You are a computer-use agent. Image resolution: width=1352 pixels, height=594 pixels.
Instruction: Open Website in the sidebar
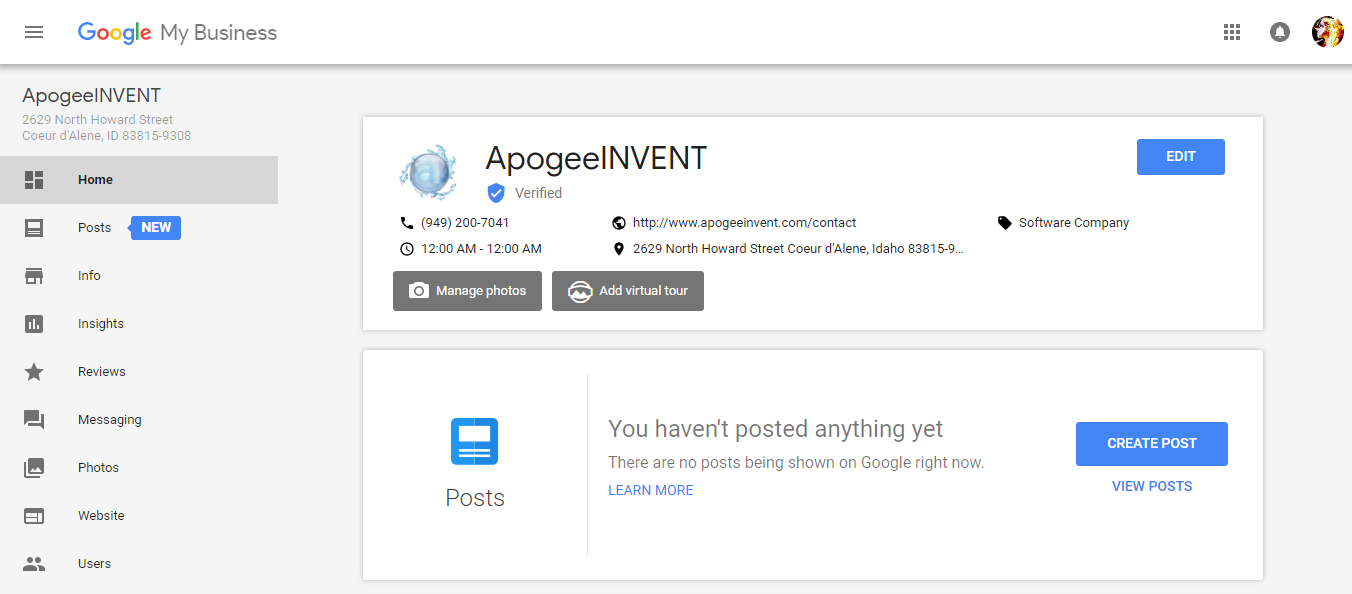(139, 516)
